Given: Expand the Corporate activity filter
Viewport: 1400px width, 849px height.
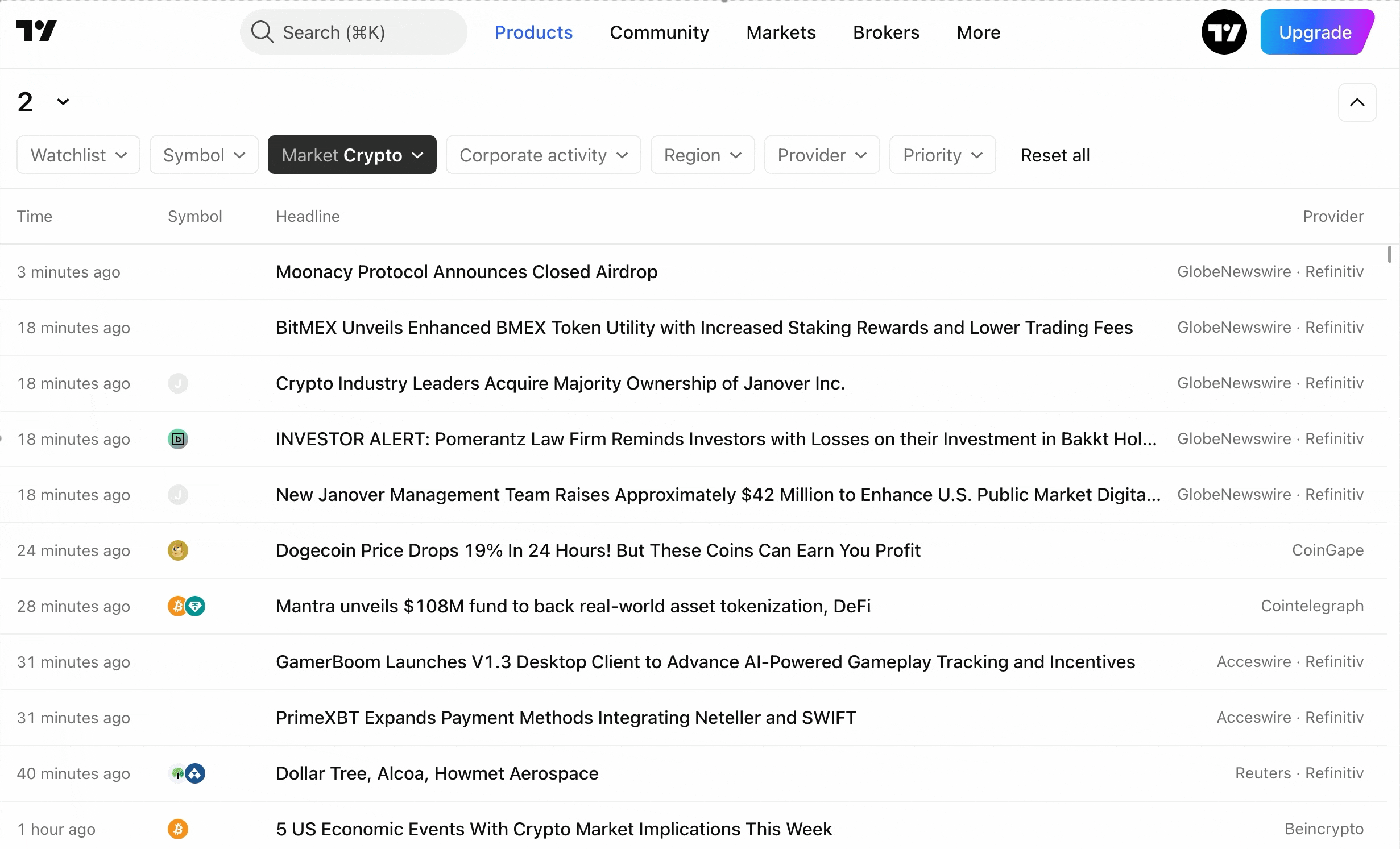Looking at the screenshot, I should tap(543, 155).
